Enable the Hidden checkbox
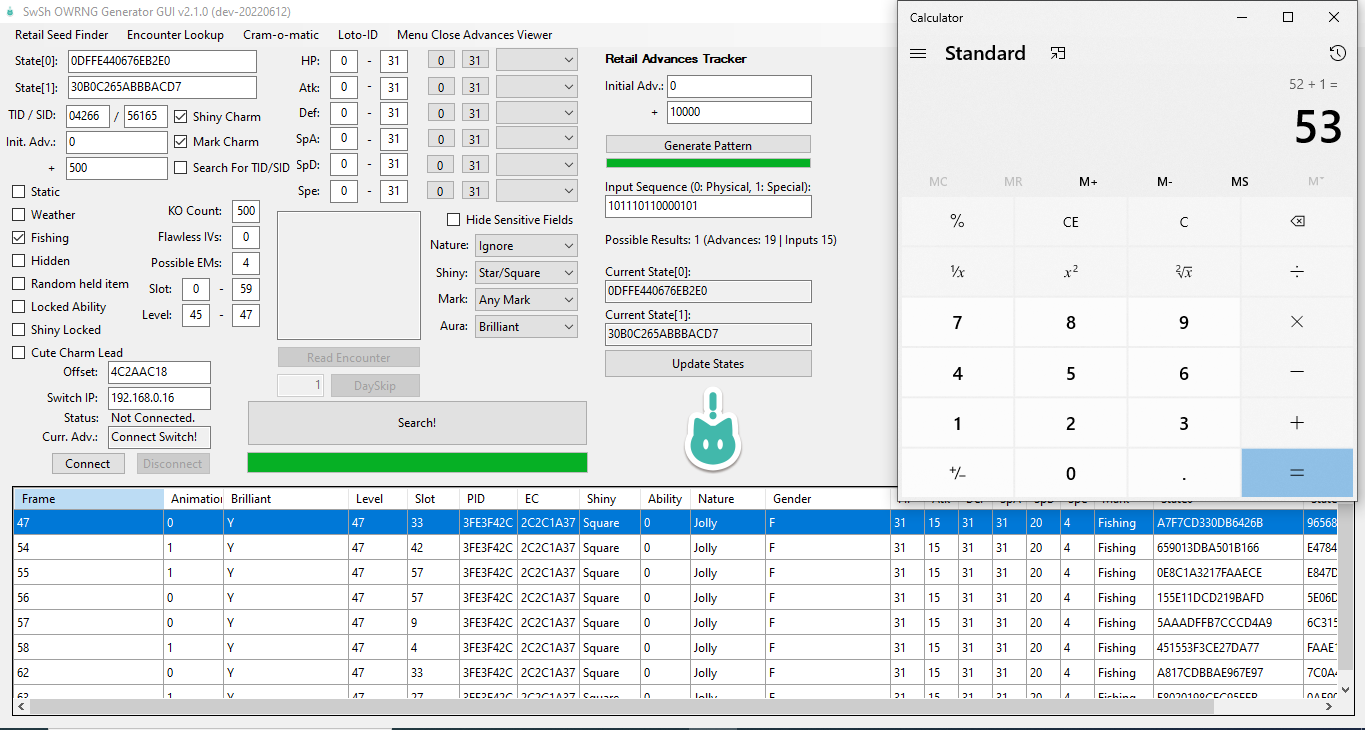The width and height of the screenshot is (1365, 730). pos(19,261)
